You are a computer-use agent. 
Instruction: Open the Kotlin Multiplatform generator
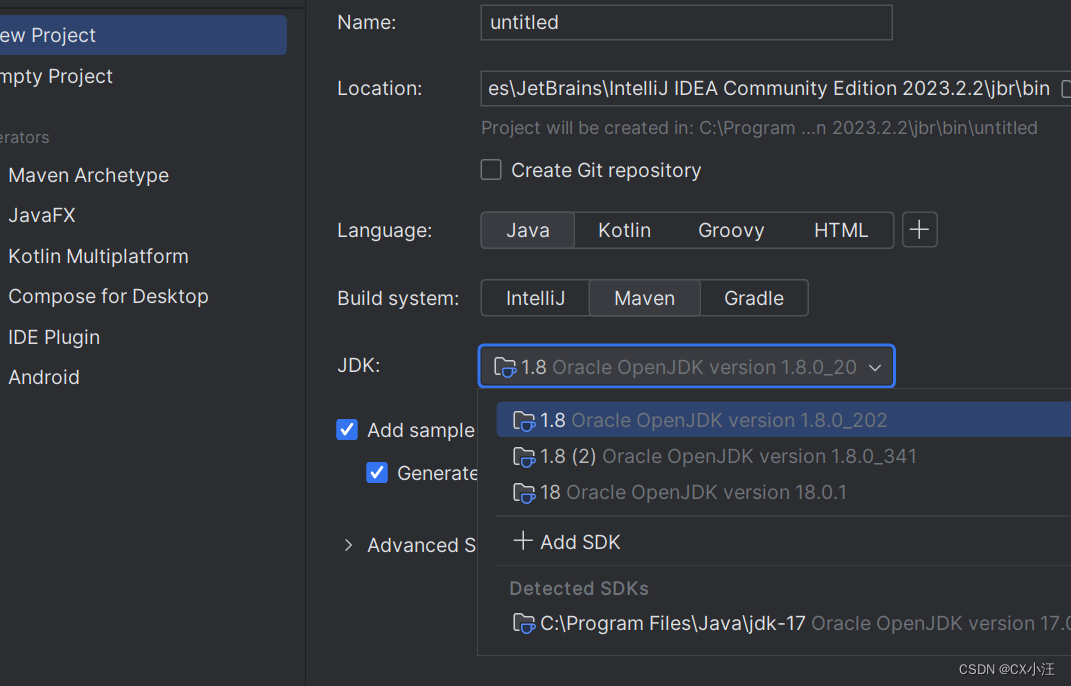pos(98,256)
